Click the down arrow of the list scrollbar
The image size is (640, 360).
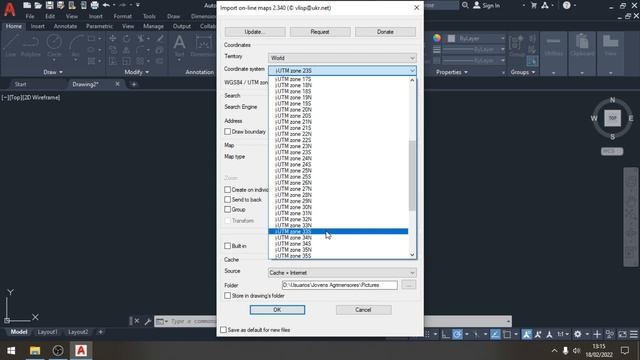(412, 255)
